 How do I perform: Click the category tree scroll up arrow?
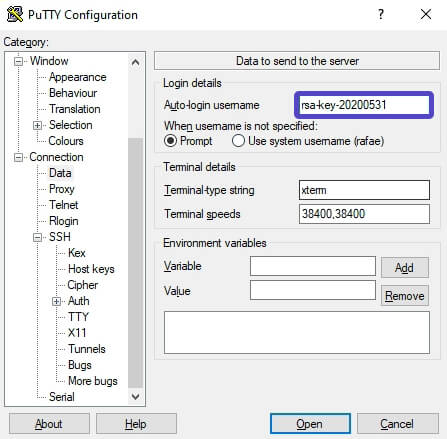tap(135, 62)
